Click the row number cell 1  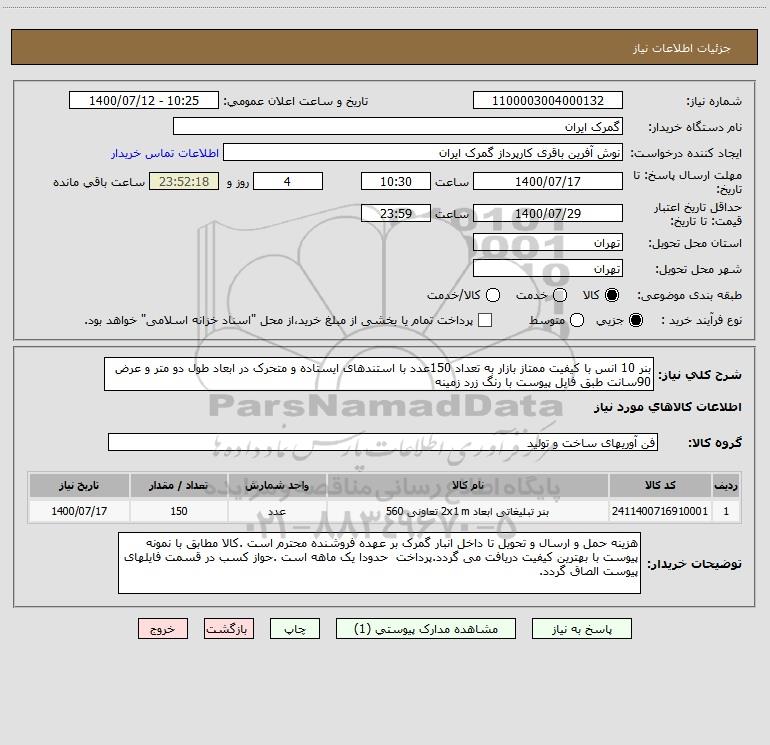(x=726, y=511)
